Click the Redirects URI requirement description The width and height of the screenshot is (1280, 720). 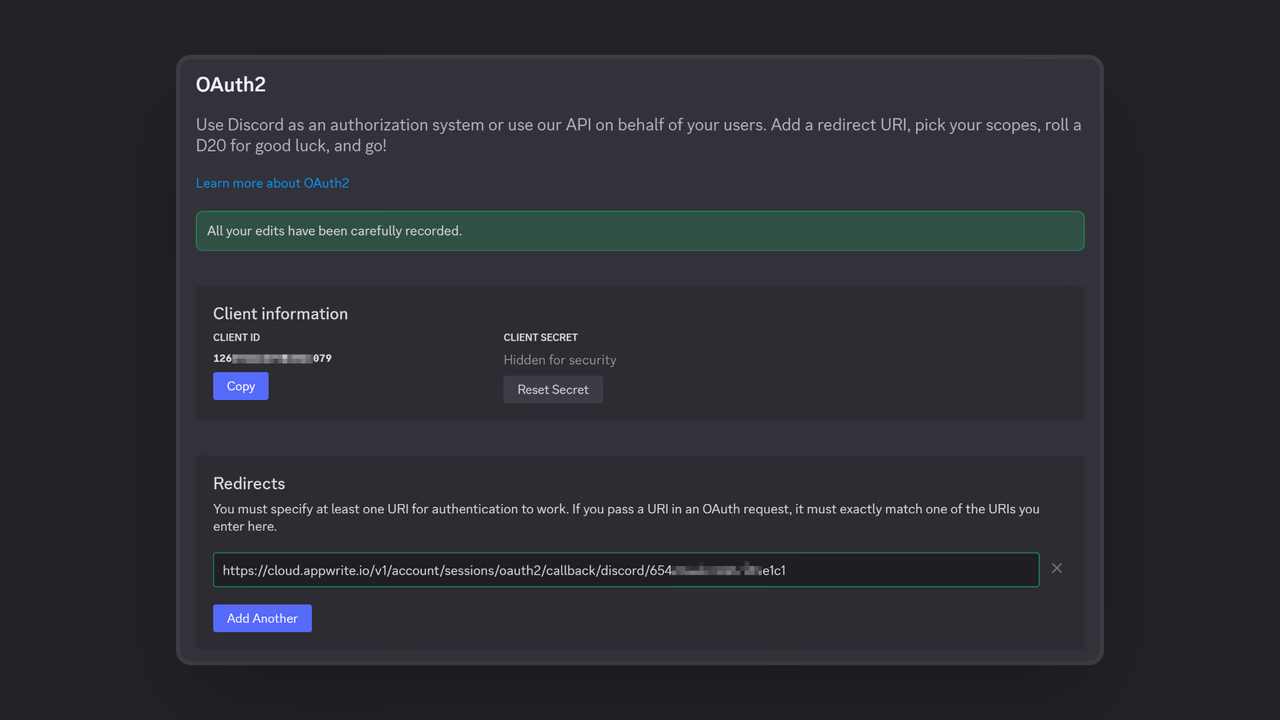click(626, 517)
